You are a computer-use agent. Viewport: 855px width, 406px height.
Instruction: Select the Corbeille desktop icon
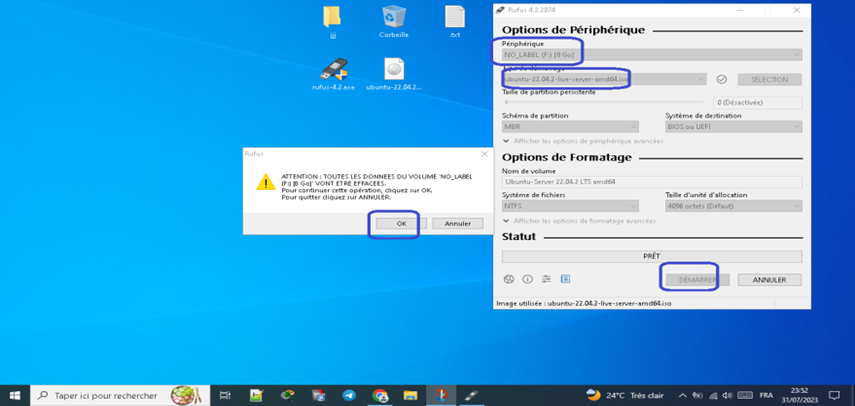coord(394,22)
